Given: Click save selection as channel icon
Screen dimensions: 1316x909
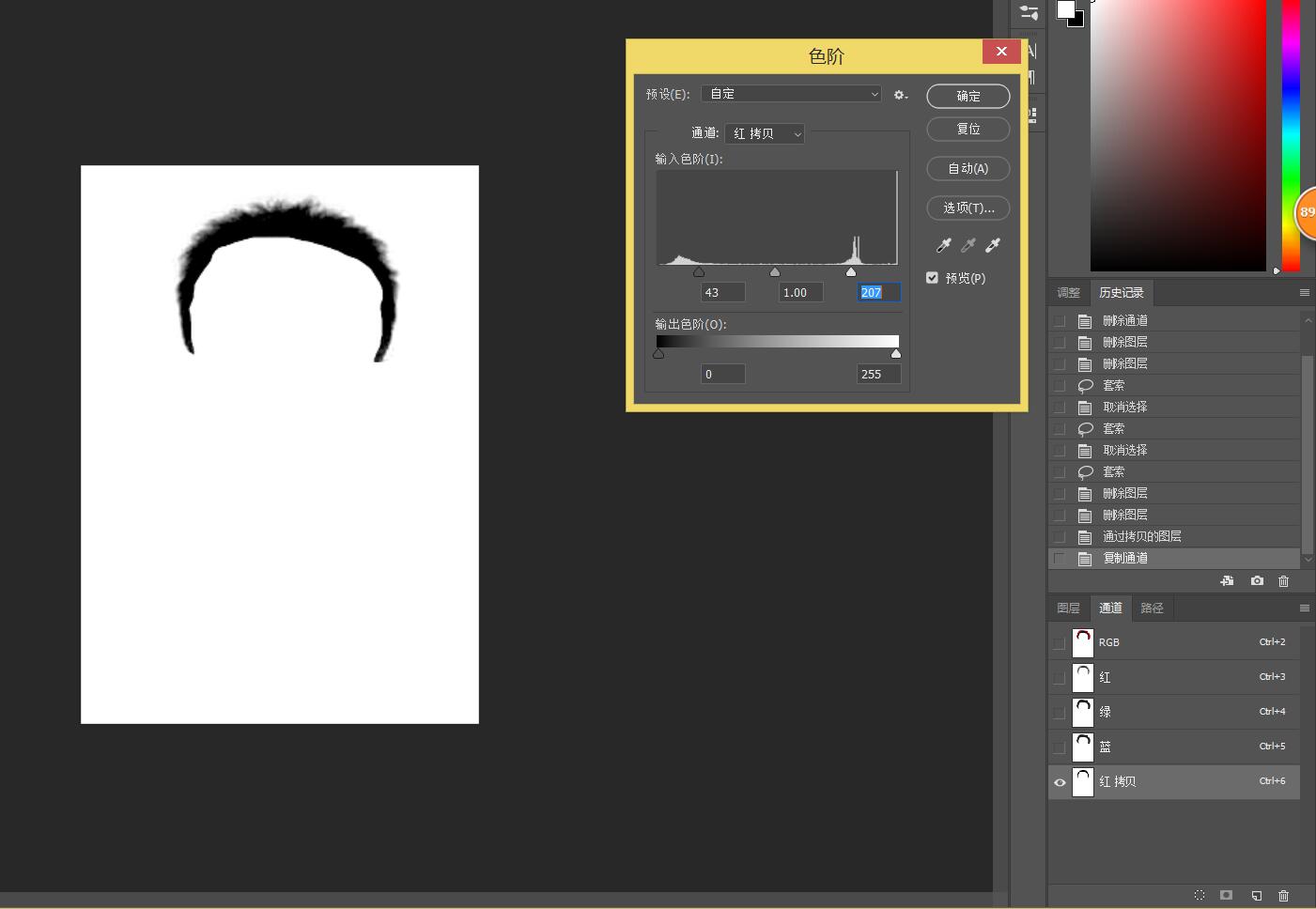Looking at the screenshot, I should click(x=1226, y=895).
